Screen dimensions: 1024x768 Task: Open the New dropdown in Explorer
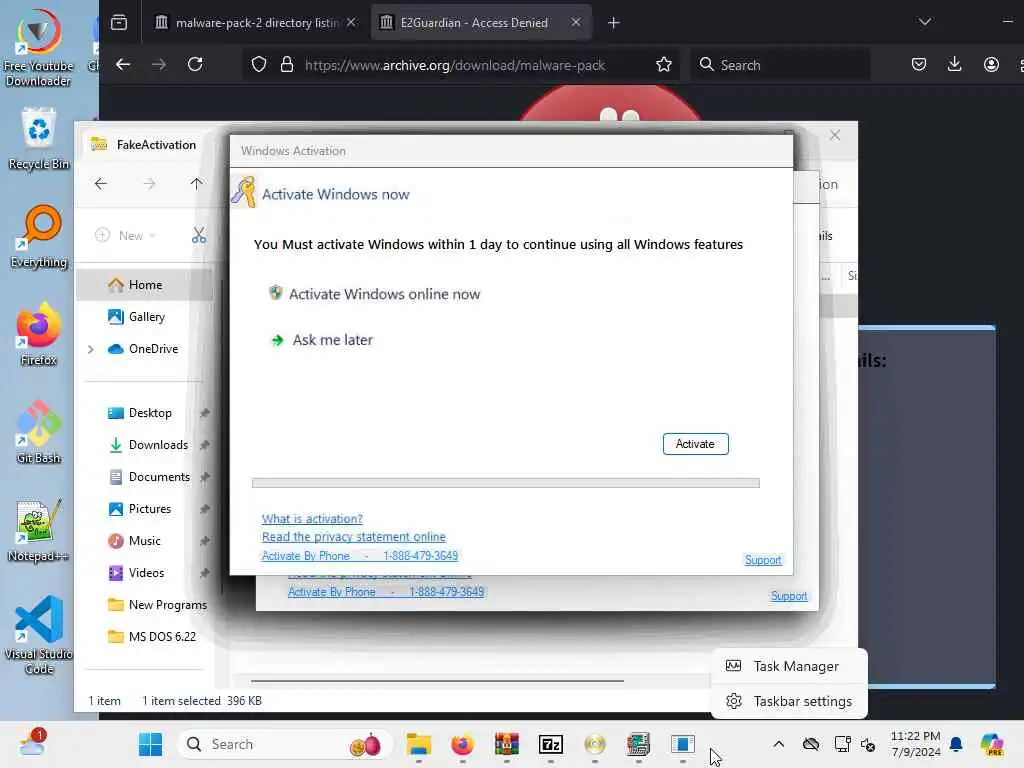point(125,235)
